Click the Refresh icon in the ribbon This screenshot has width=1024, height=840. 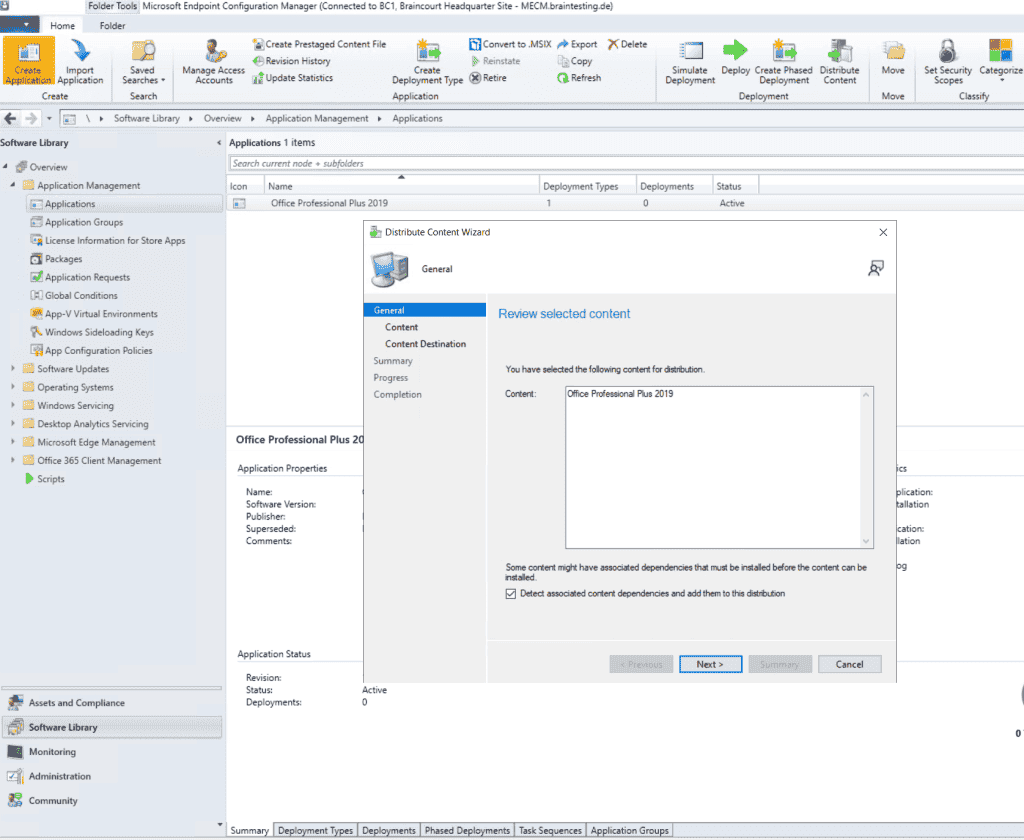point(580,77)
